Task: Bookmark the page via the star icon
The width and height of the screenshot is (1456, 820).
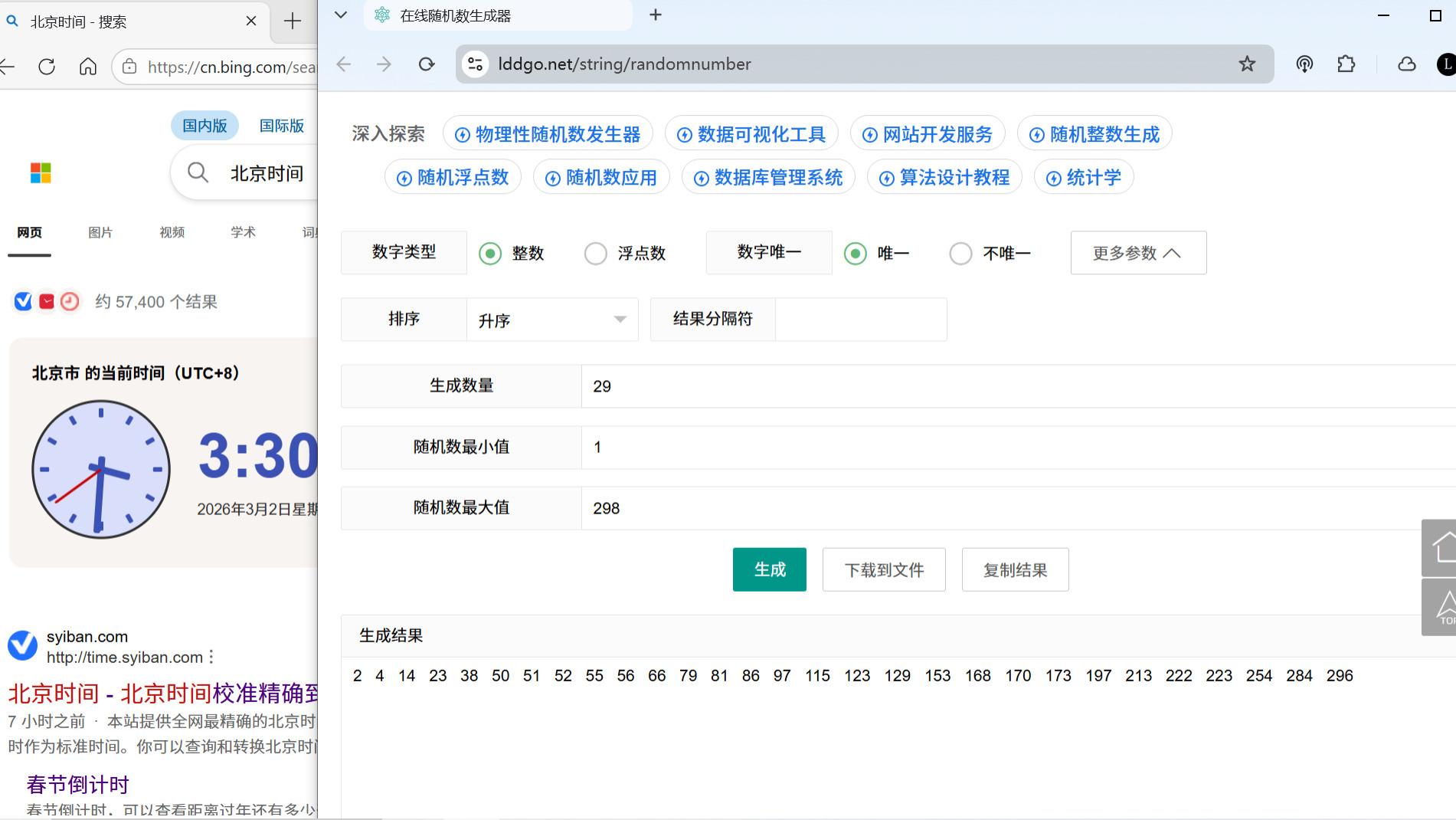Action: tap(1247, 64)
